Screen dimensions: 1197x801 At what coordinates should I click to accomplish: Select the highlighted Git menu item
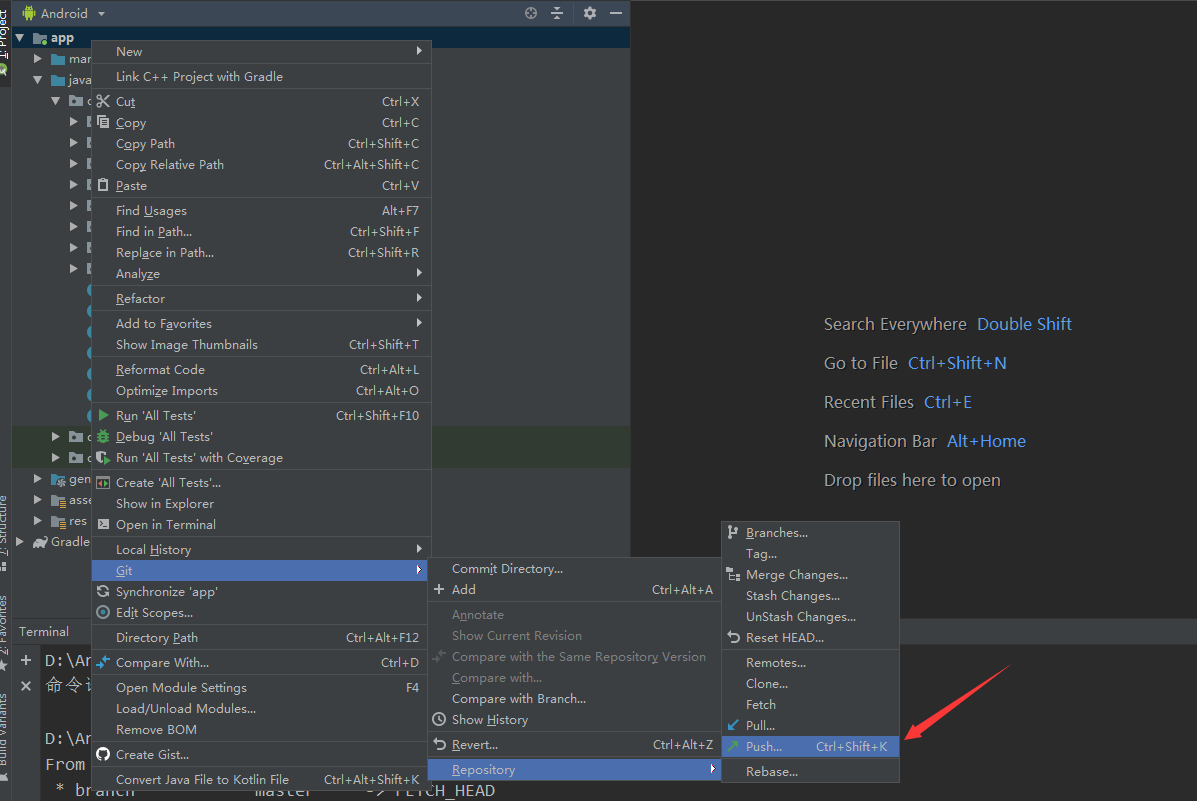[x=260, y=570]
